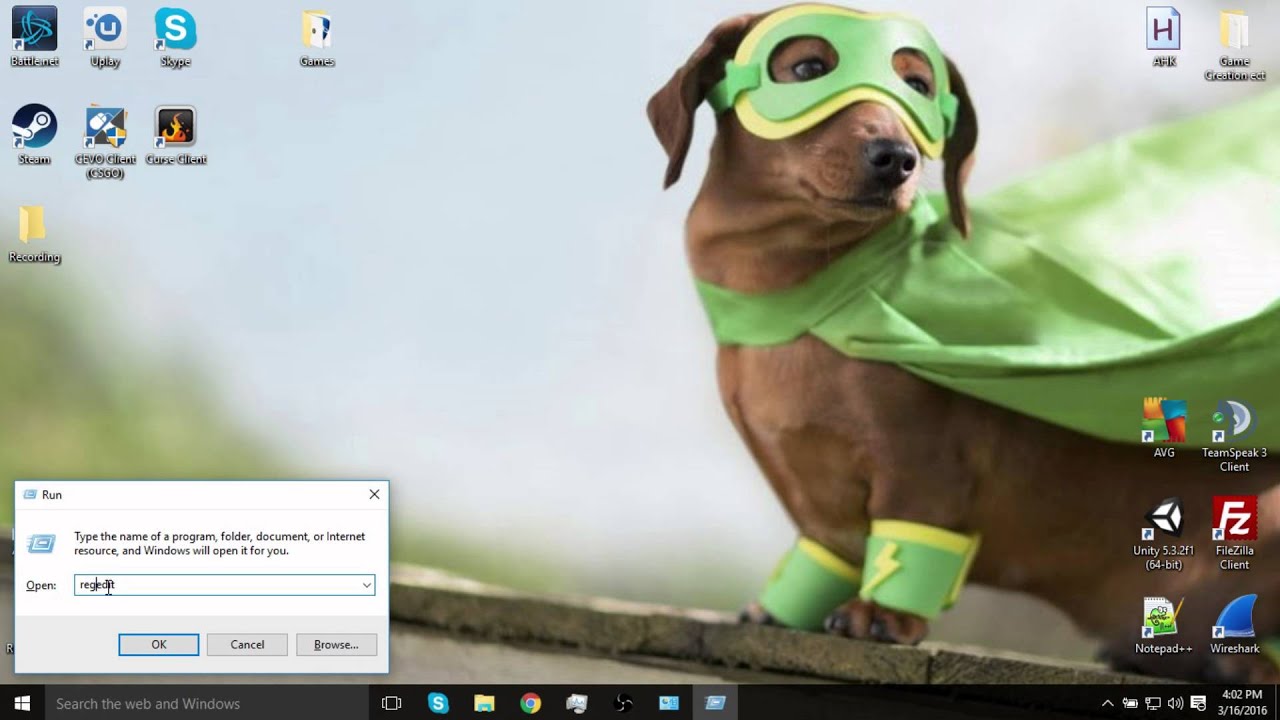Click the Open text field containing regedit
The image size is (1280, 720).
click(x=217, y=585)
